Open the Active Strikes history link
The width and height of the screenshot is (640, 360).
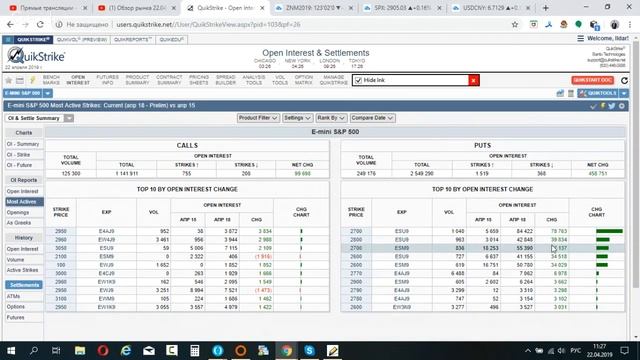pos(22,270)
